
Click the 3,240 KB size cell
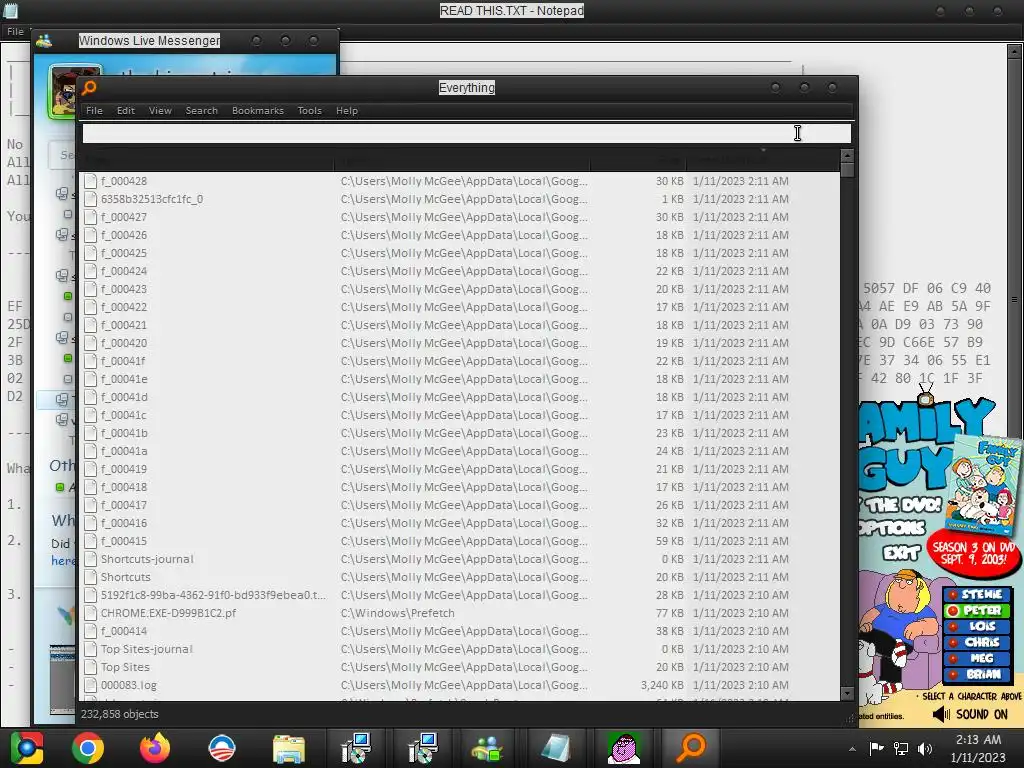pos(662,685)
